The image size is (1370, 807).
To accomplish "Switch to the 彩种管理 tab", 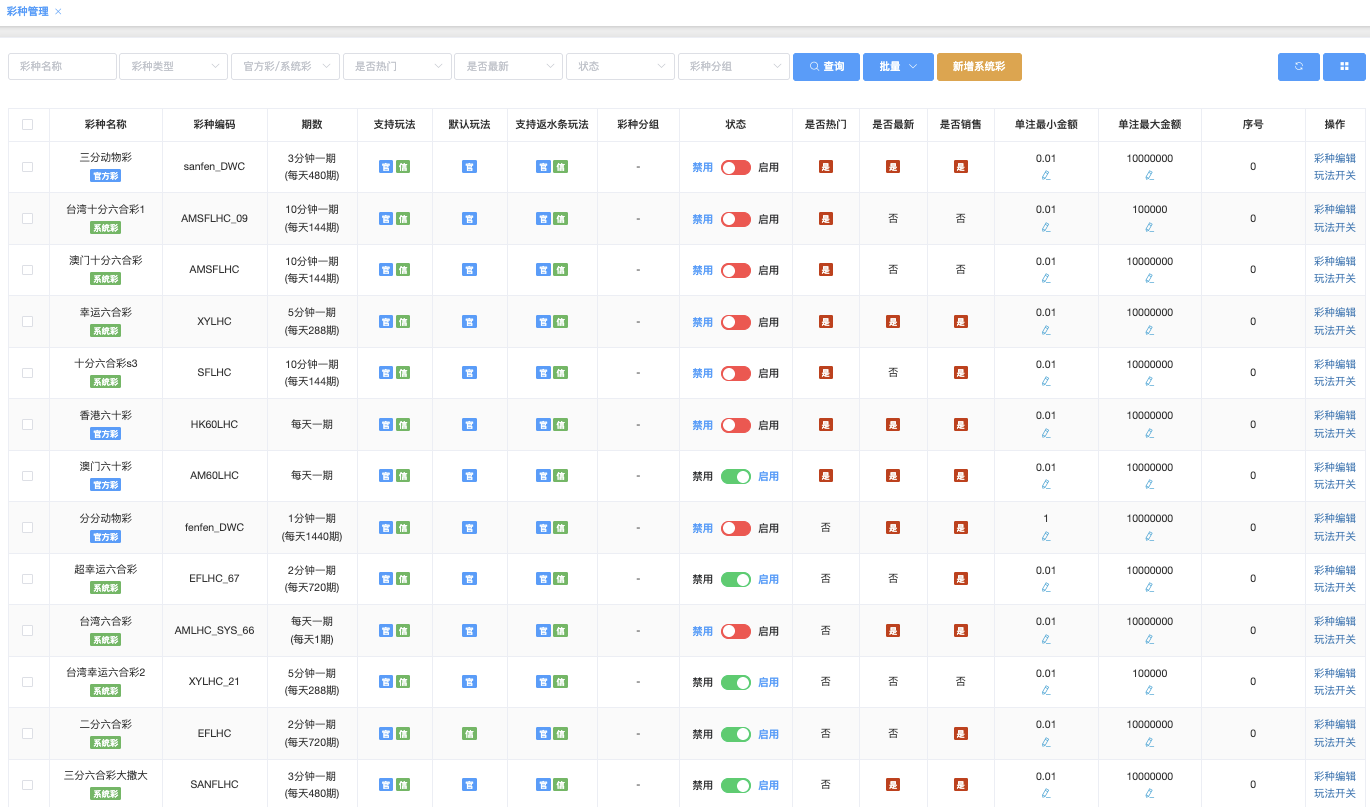I will 27,11.
